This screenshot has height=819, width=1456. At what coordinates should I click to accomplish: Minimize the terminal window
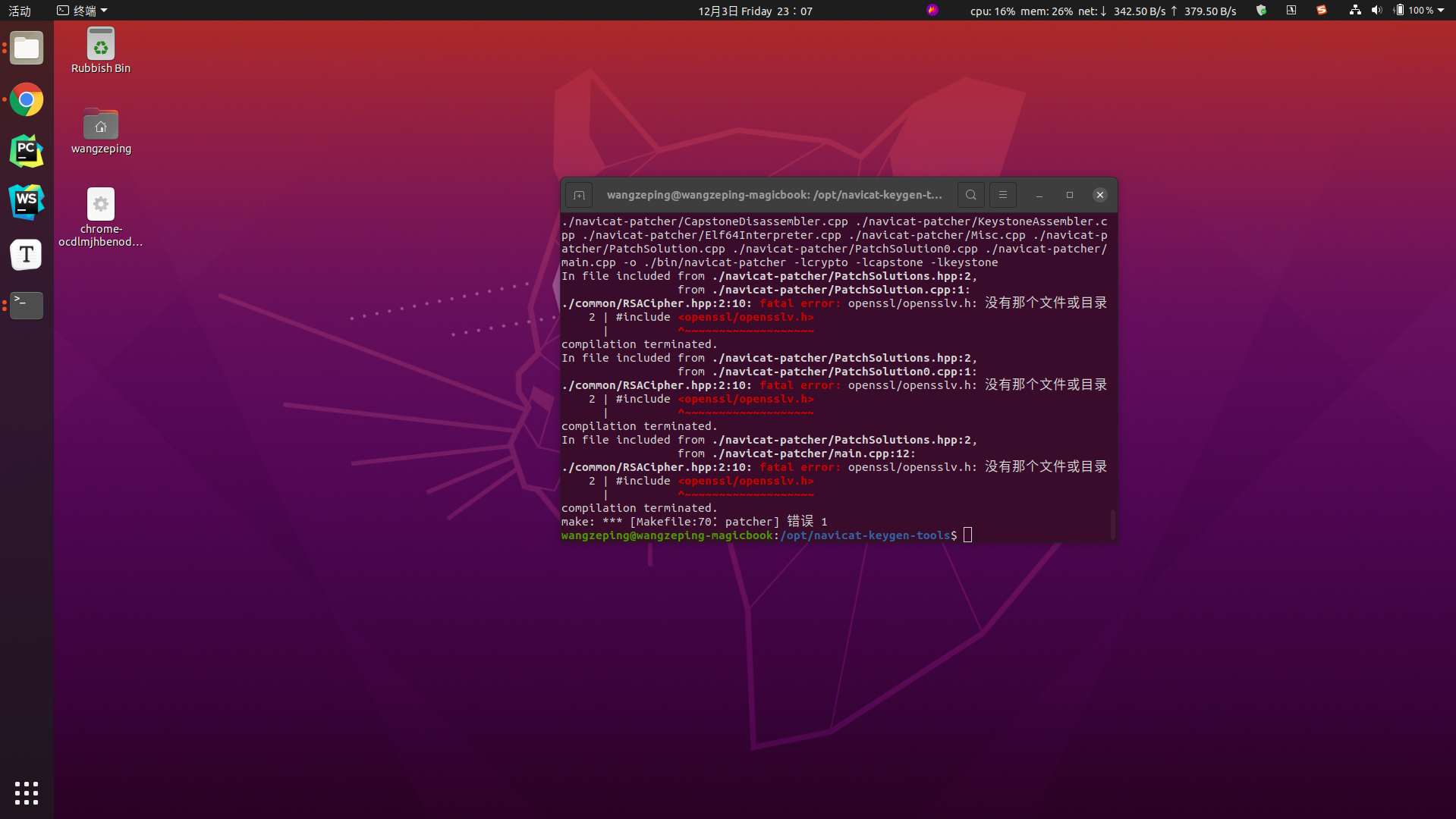pos(1039,196)
